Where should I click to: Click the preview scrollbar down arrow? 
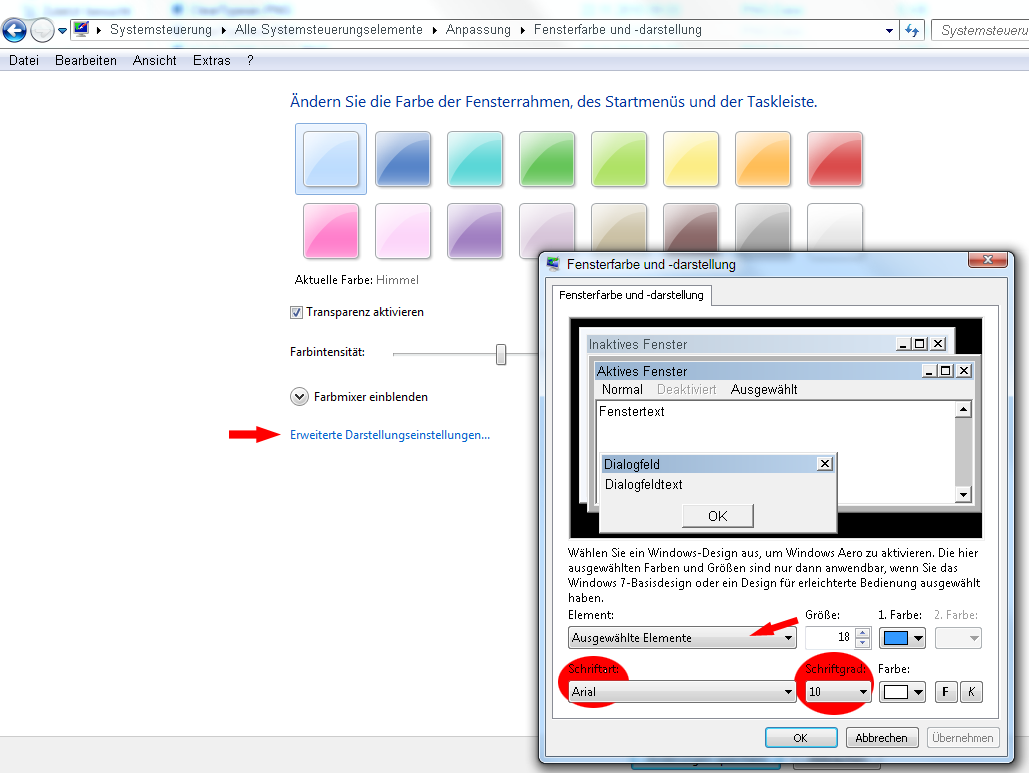(x=963, y=495)
